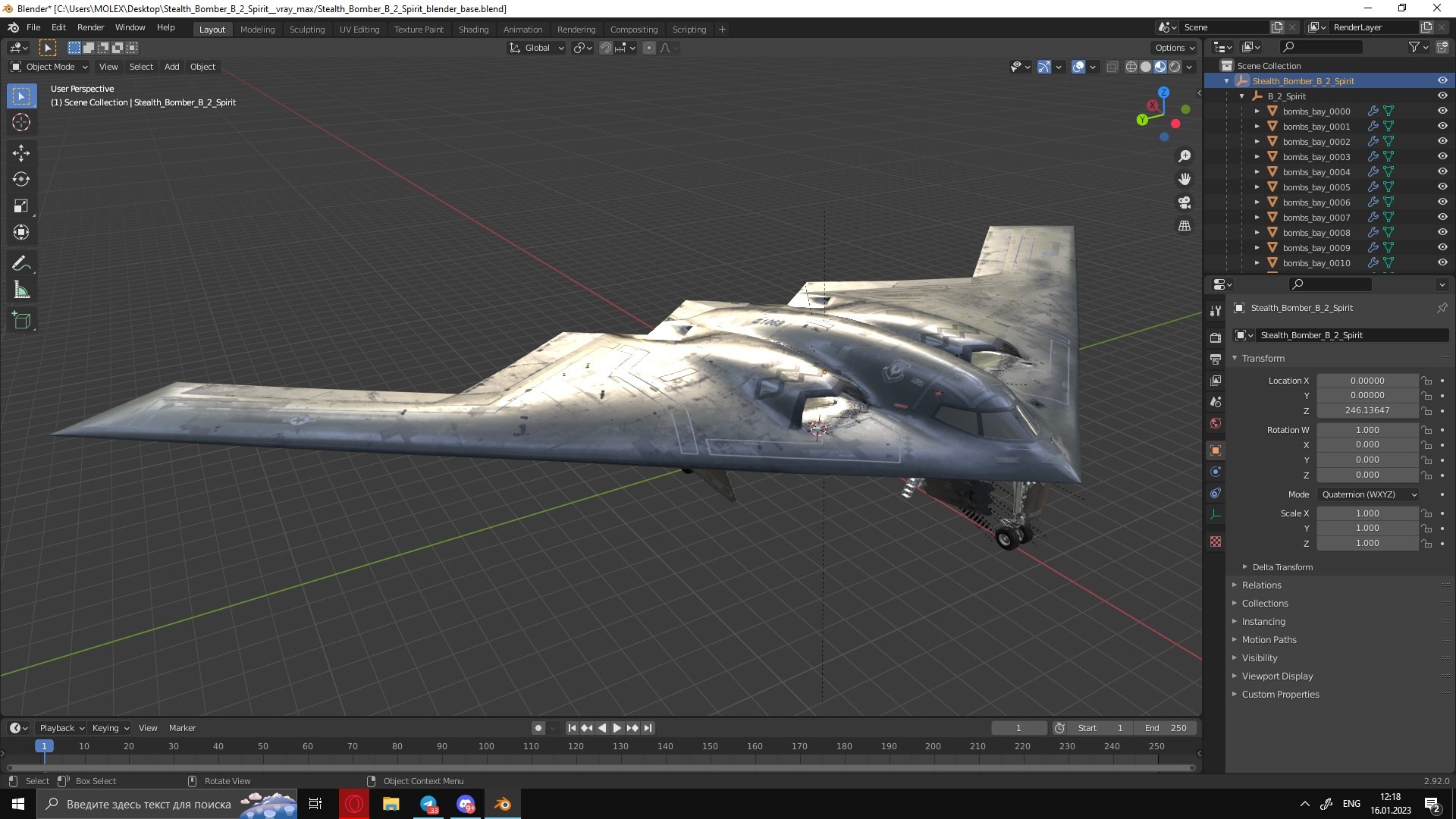
Task: Open the Texture properties tab
Action: tap(1216, 541)
